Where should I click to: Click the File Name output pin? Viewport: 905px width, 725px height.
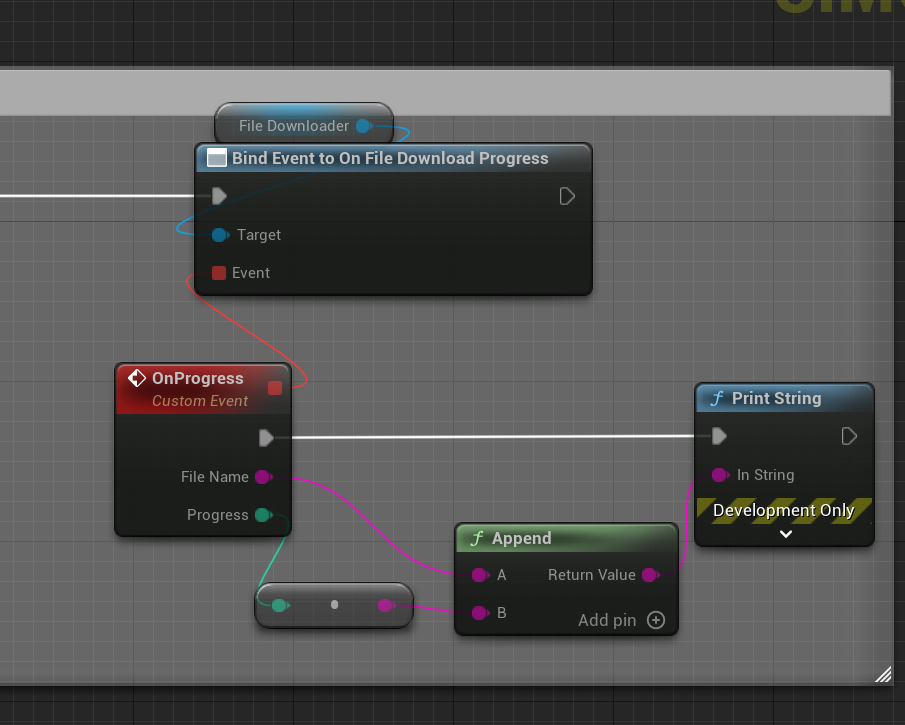[x=264, y=477]
